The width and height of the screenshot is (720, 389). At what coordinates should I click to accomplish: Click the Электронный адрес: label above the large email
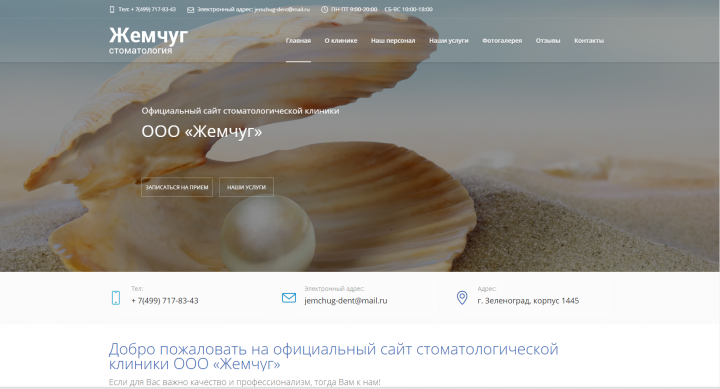coord(334,288)
